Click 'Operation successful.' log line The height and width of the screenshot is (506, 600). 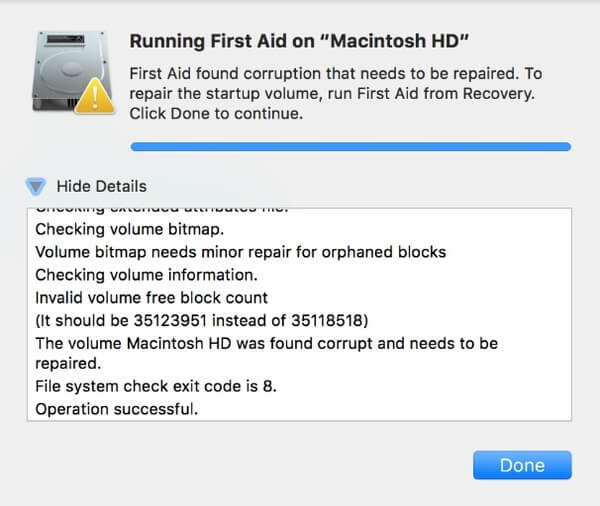tap(116, 409)
